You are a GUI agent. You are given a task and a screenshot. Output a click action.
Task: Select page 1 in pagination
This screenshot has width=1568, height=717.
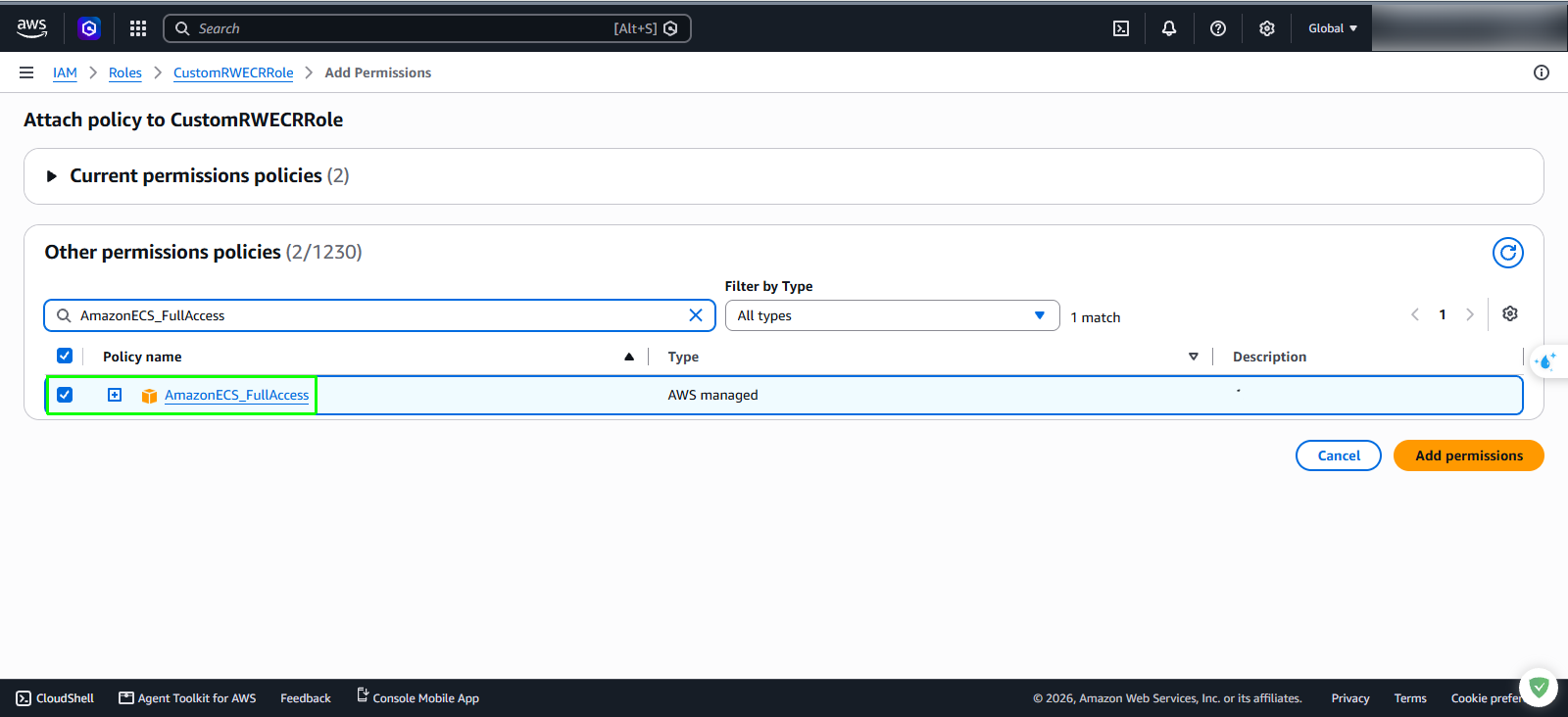pyautogui.click(x=1443, y=314)
